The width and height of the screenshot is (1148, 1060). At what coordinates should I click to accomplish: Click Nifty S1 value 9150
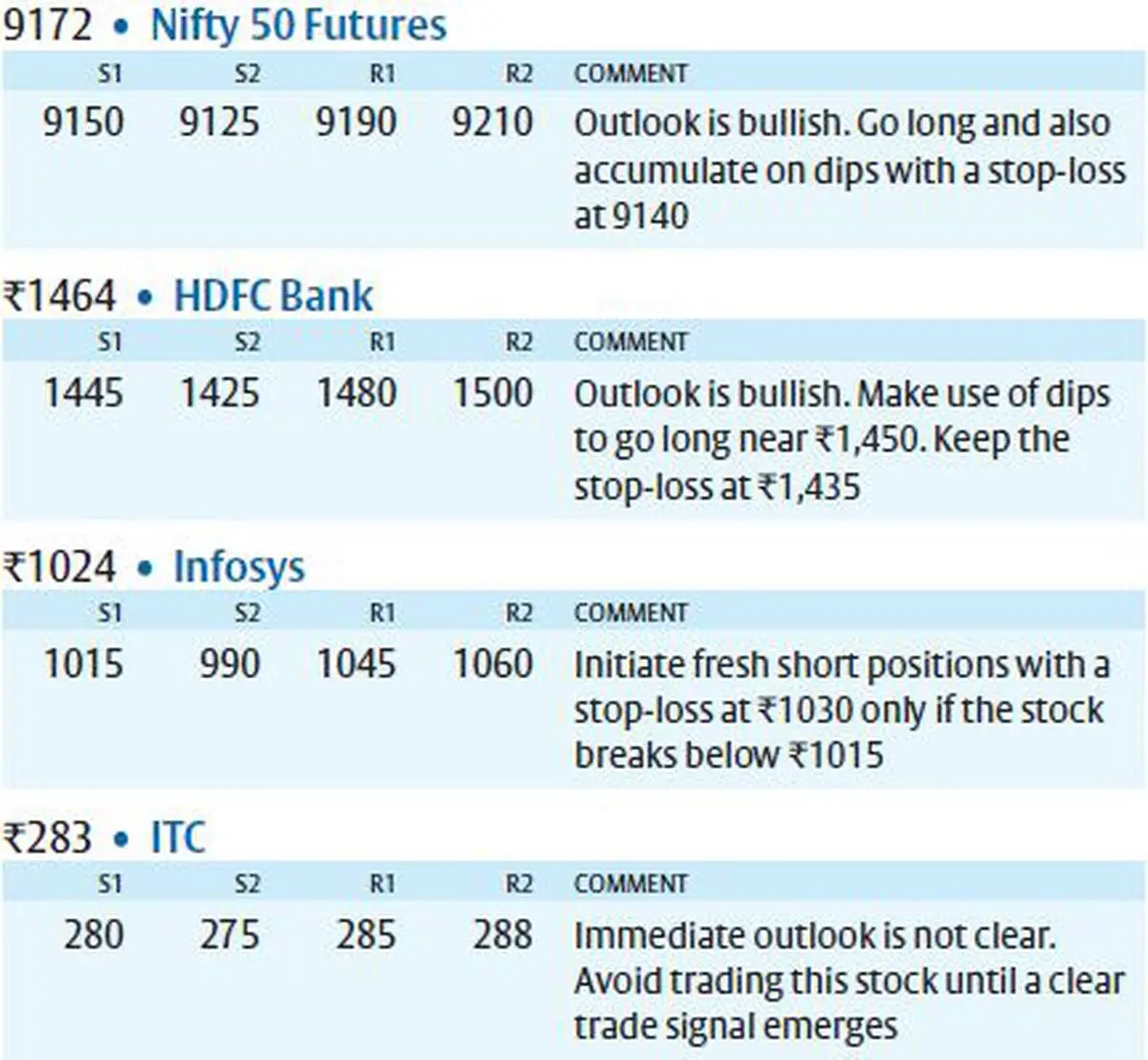(83, 122)
